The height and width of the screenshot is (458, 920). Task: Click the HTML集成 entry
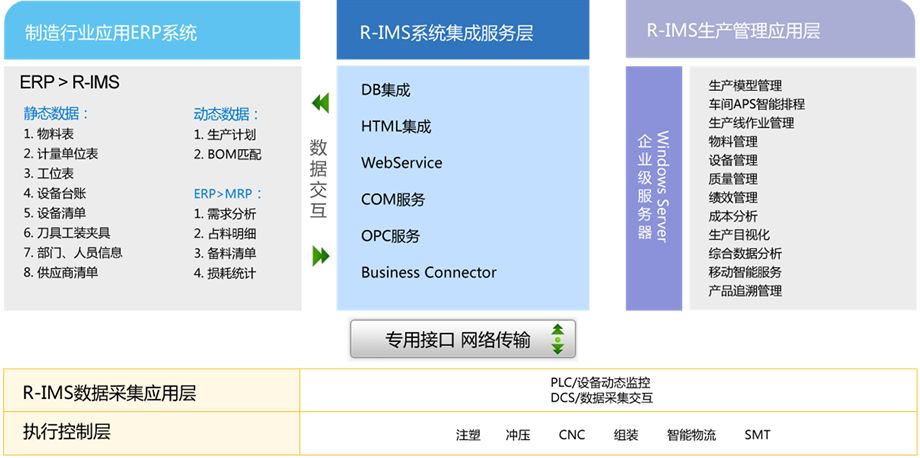(x=396, y=126)
